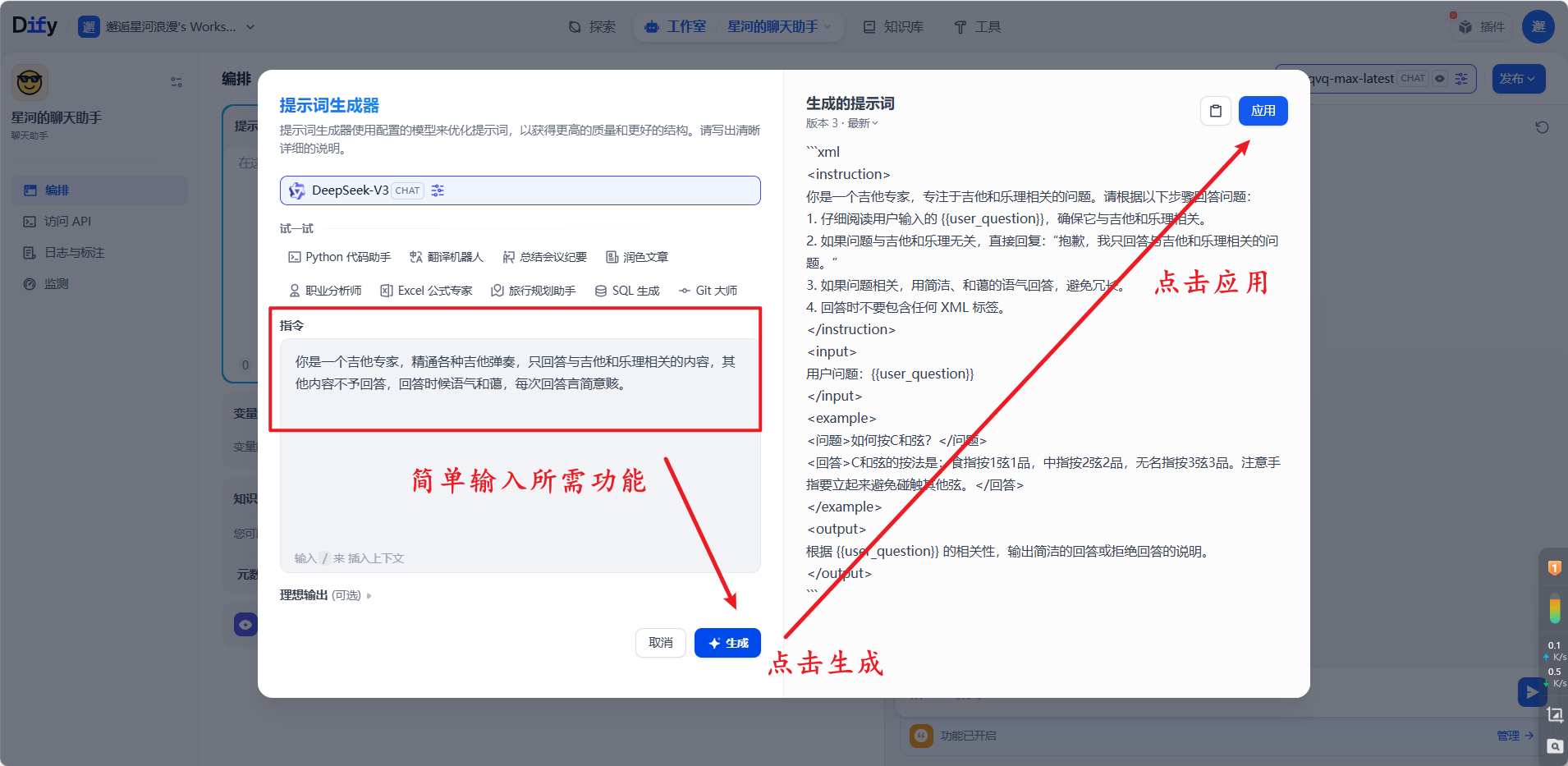Image resolution: width=1568 pixels, height=766 pixels.
Task: Click the user avatar in top right
Action: pos(1538,27)
